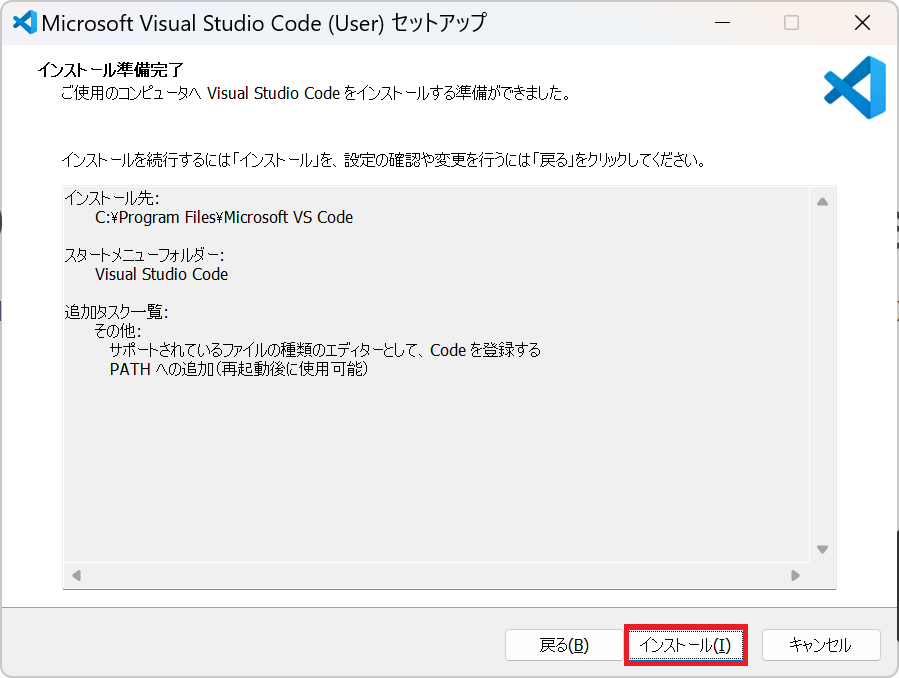Click the C:¥Program Files¥Microsoft VS Code path
The width and height of the screenshot is (899, 678).
[223, 217]
